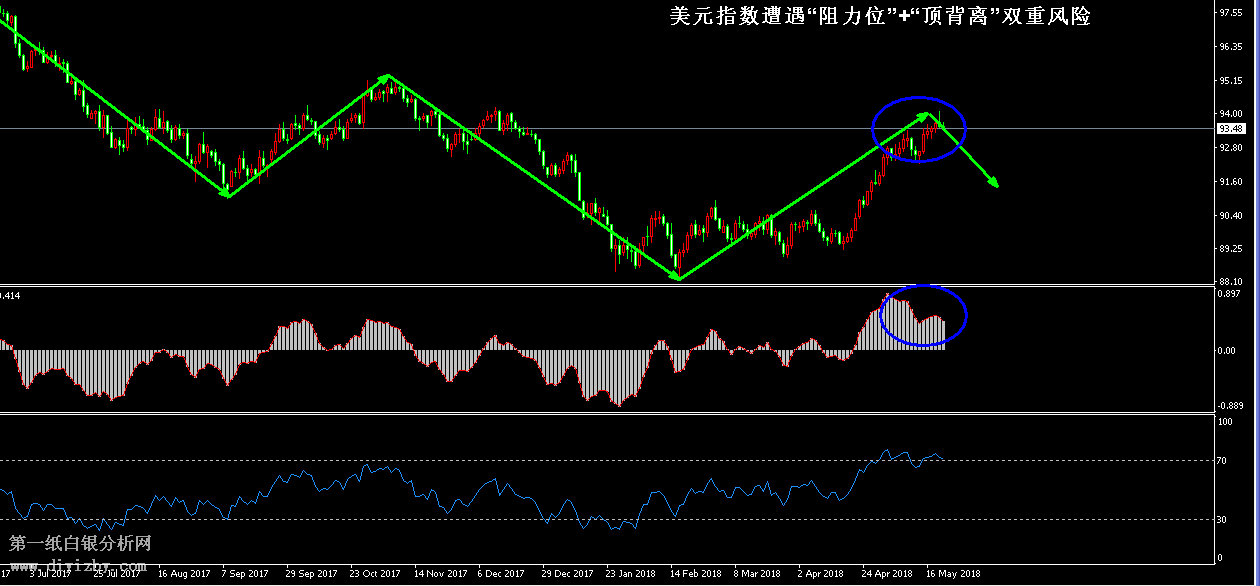Click the RSI 30 level label
This screenshot has width=1260, height=586.
1223,519
